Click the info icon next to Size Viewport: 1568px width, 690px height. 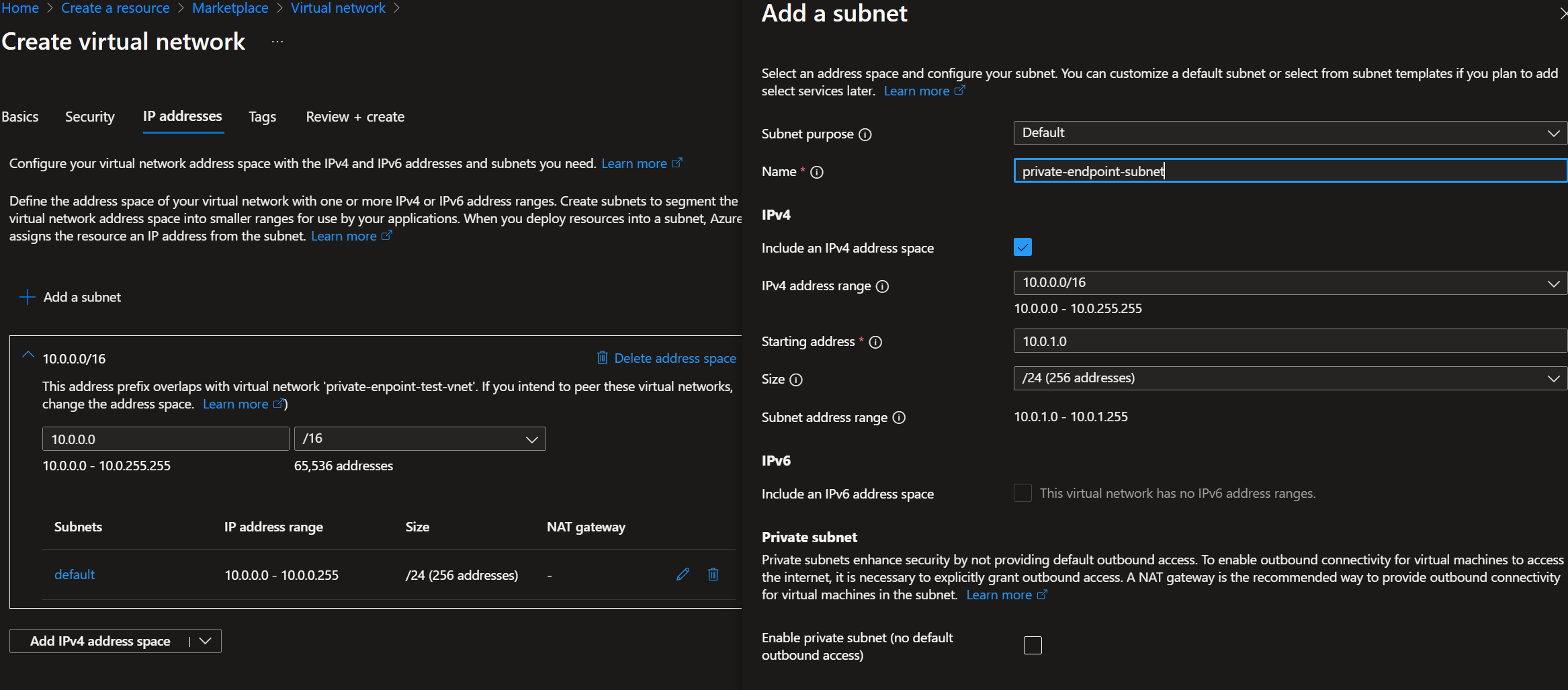[x=796, y=380]
